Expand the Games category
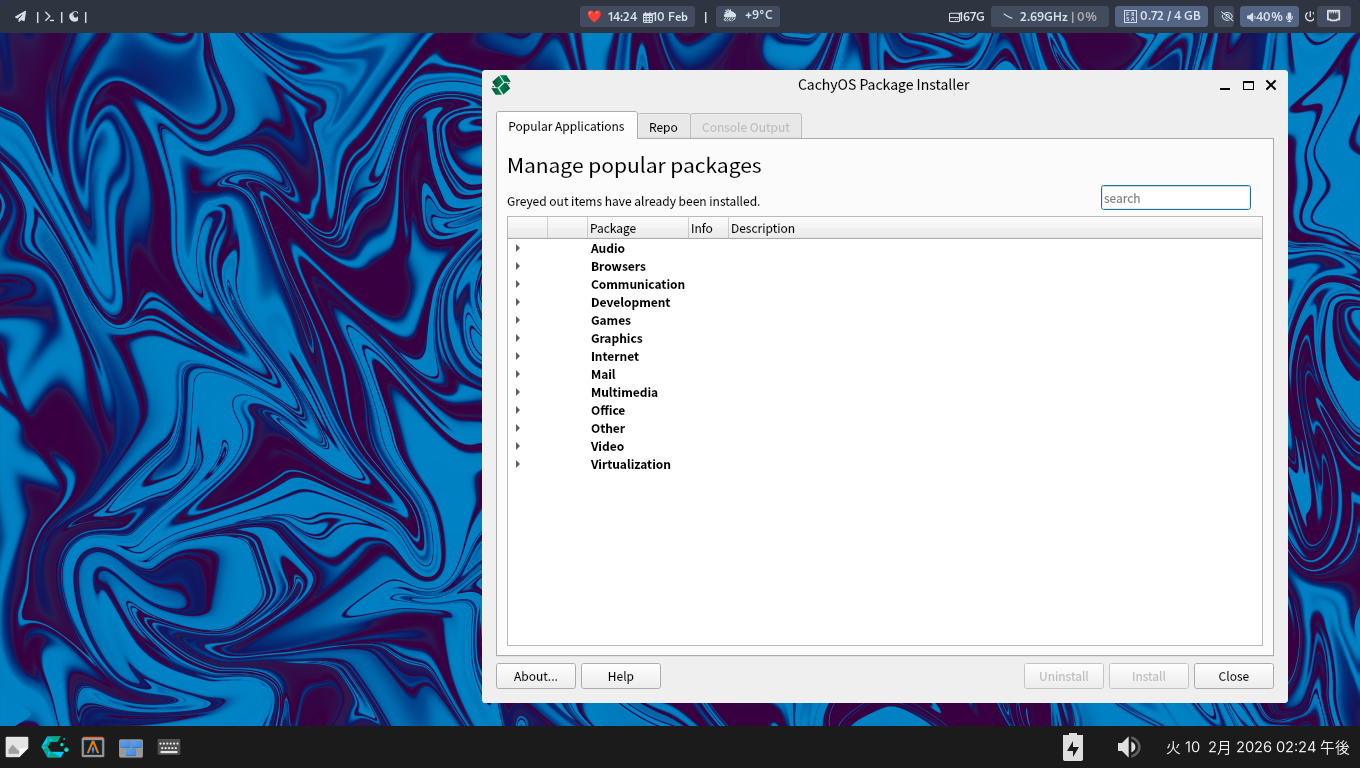 [x=517, y=320]
